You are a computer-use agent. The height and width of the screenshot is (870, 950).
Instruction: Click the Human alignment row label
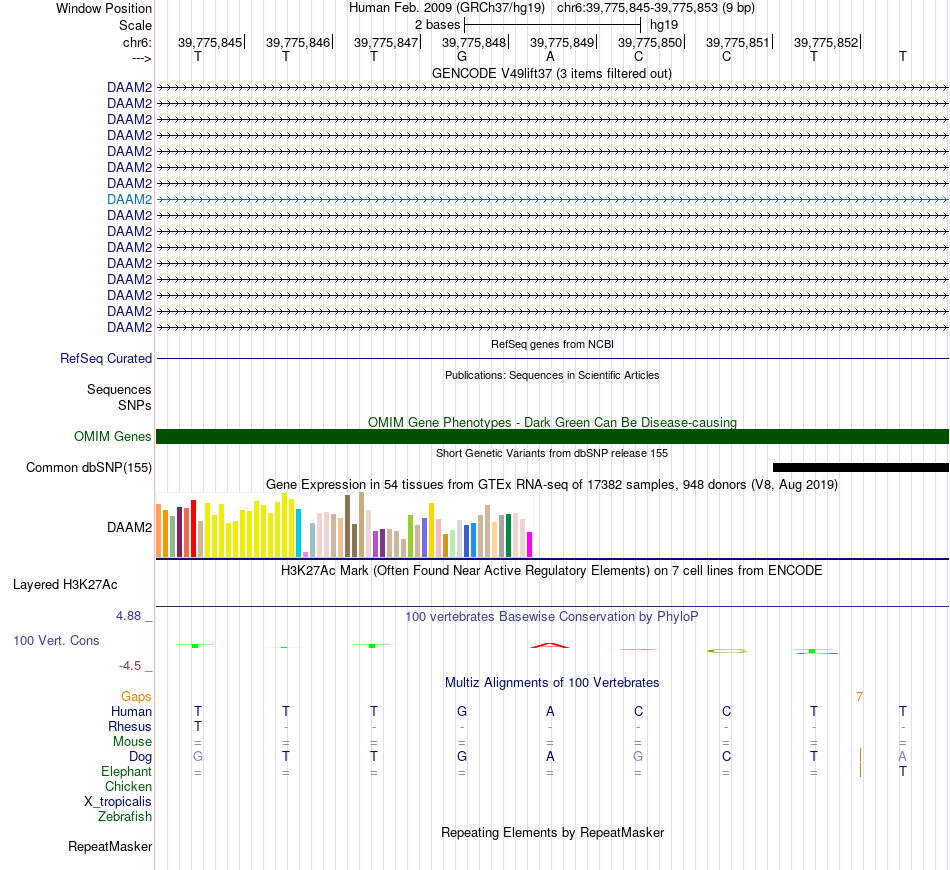pos(131,711)
